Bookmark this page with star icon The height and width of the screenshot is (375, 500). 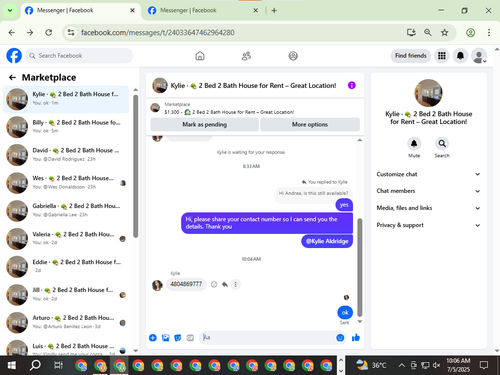445,33
